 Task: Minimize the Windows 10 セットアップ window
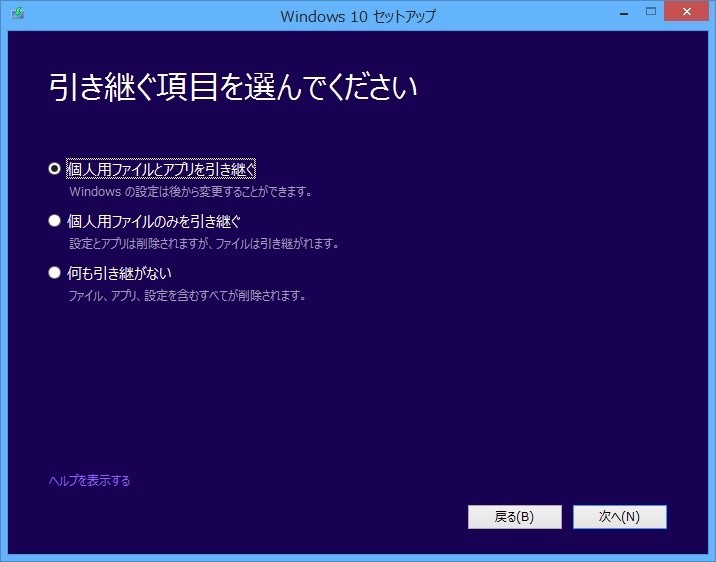pos(624,13)
